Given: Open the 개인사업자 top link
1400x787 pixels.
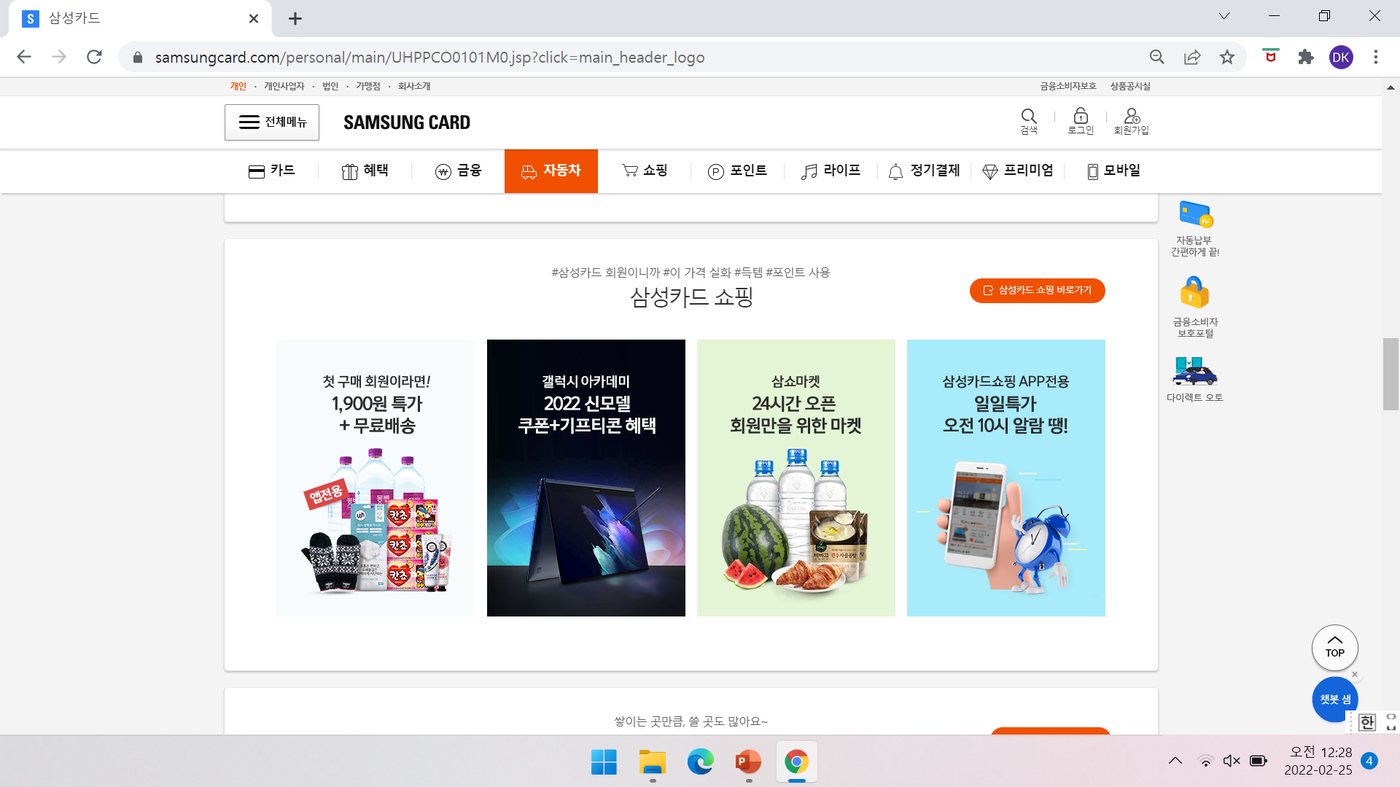Looking at the screenshot, I should (x=284, y=86).
